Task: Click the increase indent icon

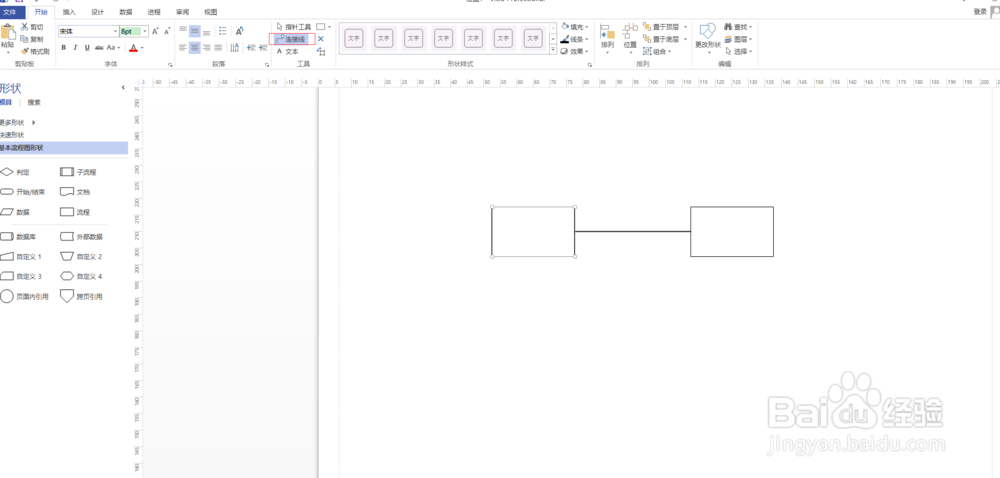Action: (x=263, y=48)
